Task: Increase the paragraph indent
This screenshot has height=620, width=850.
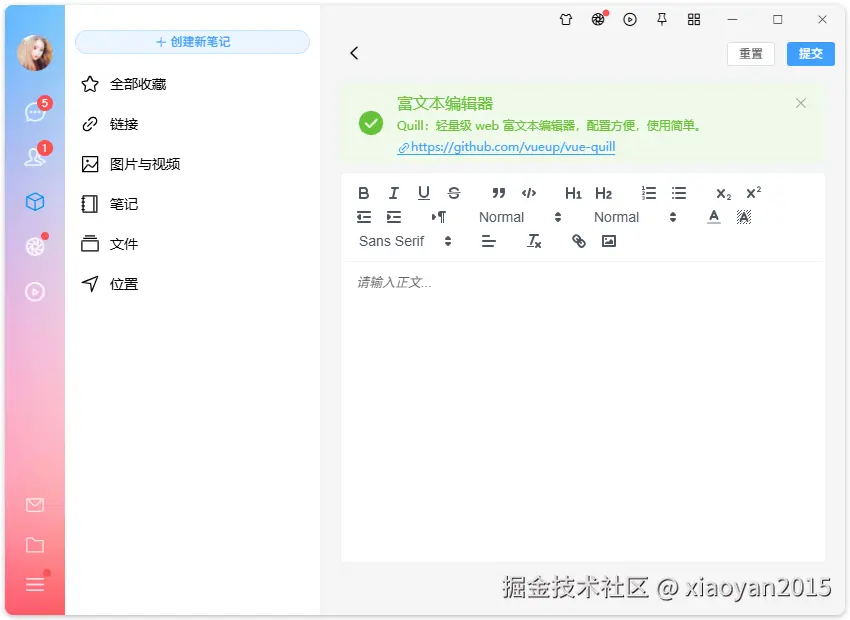Action: (394, 217)
